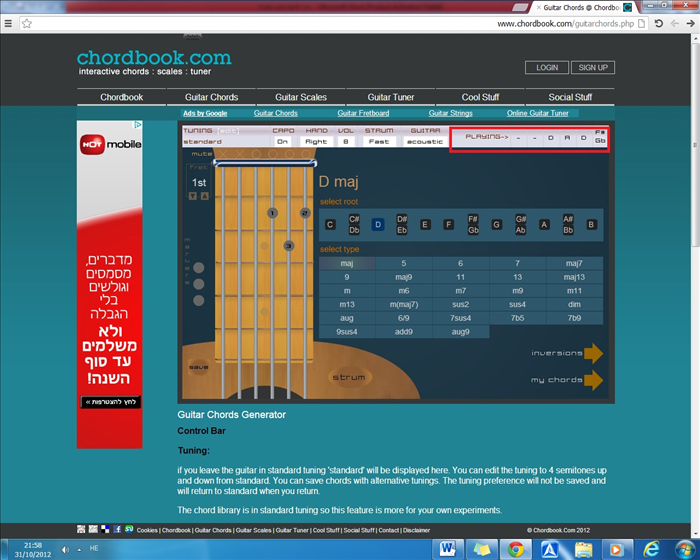The height and width of the screenshot is (560, 700).
Task: Open my chords arrow
Action: 593,380
